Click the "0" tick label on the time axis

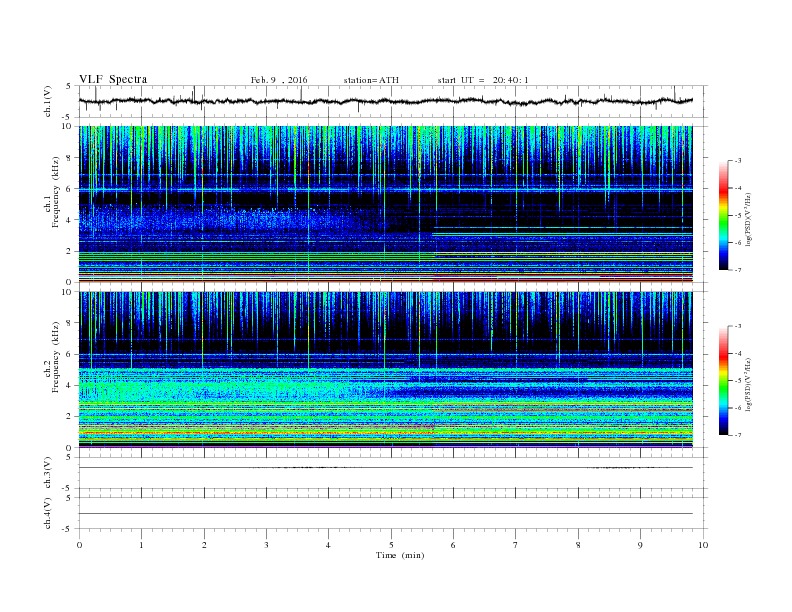click(x=79, y=545)
